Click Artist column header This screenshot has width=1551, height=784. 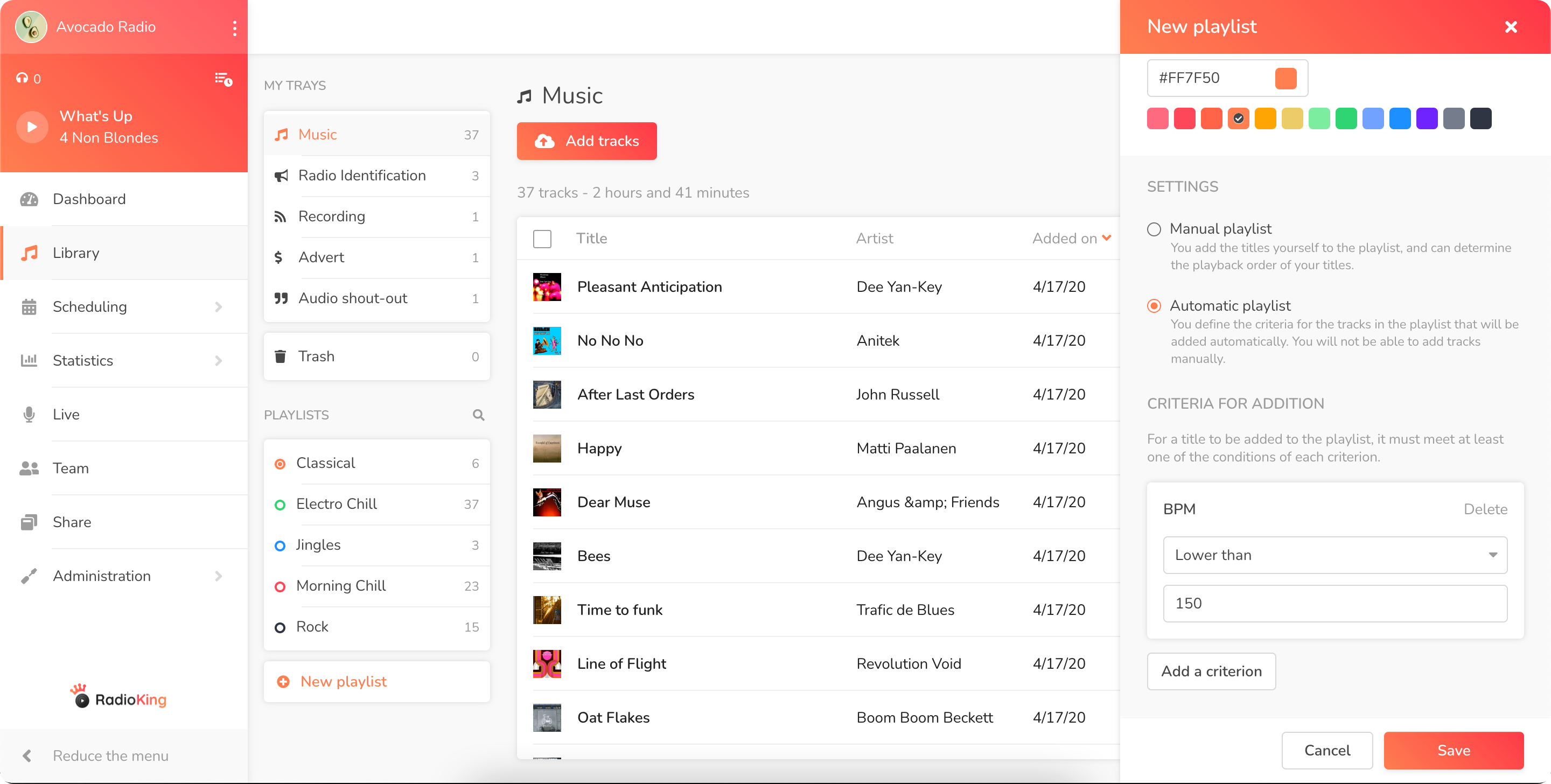[874, 239]
